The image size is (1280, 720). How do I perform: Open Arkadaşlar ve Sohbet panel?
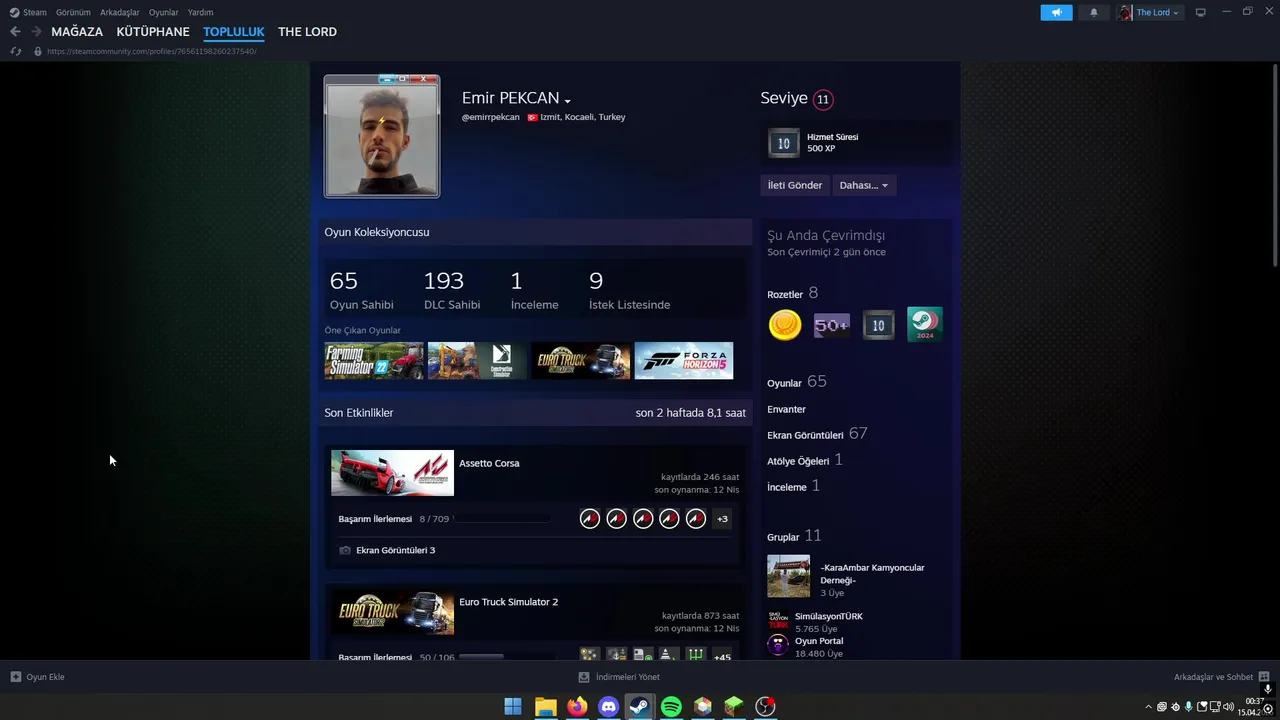[1221, 677]
